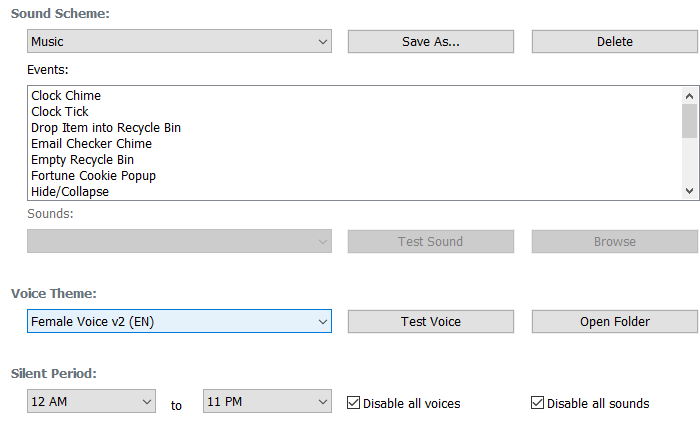Click the Save As... button

coord(430,41)
